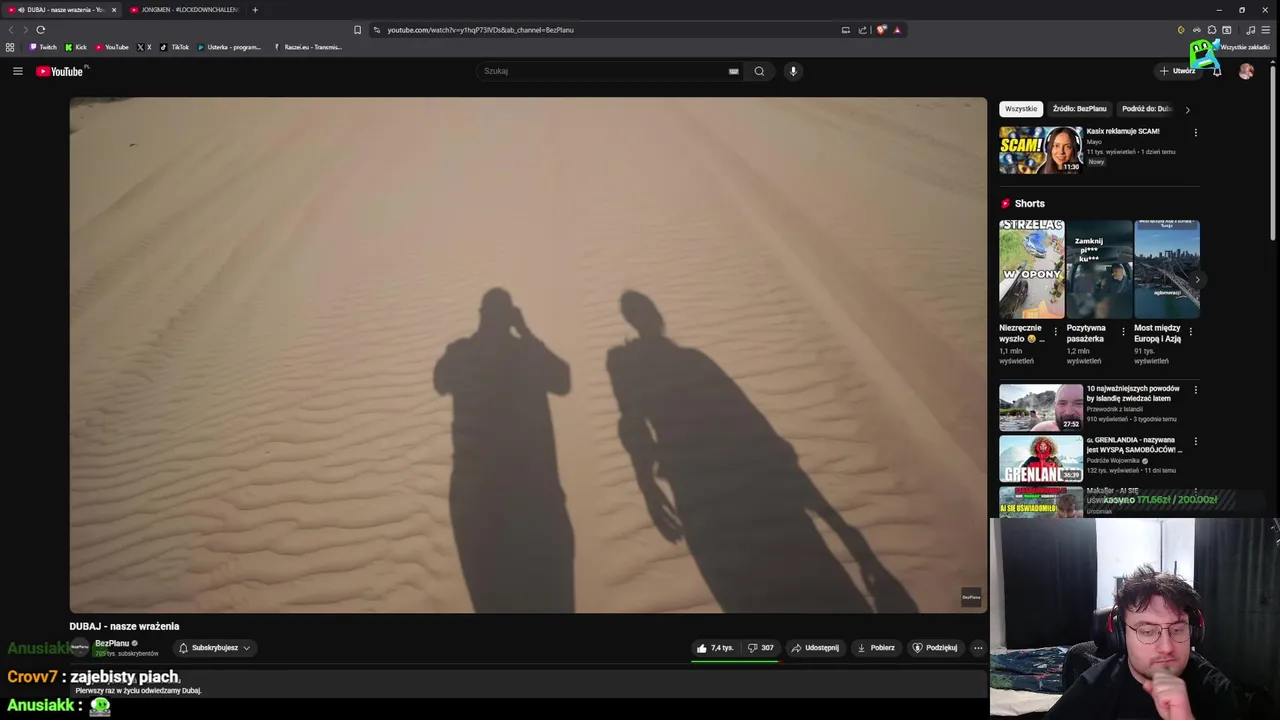
Task: Go back in browser history
Action: [x=11, y=30]
